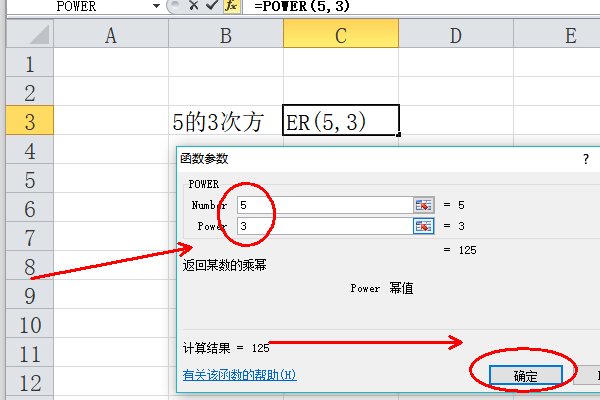The height and width of the screenshot is (400, 600).
Task: Click the Power 幂值 description text
Action: (382, 288)
